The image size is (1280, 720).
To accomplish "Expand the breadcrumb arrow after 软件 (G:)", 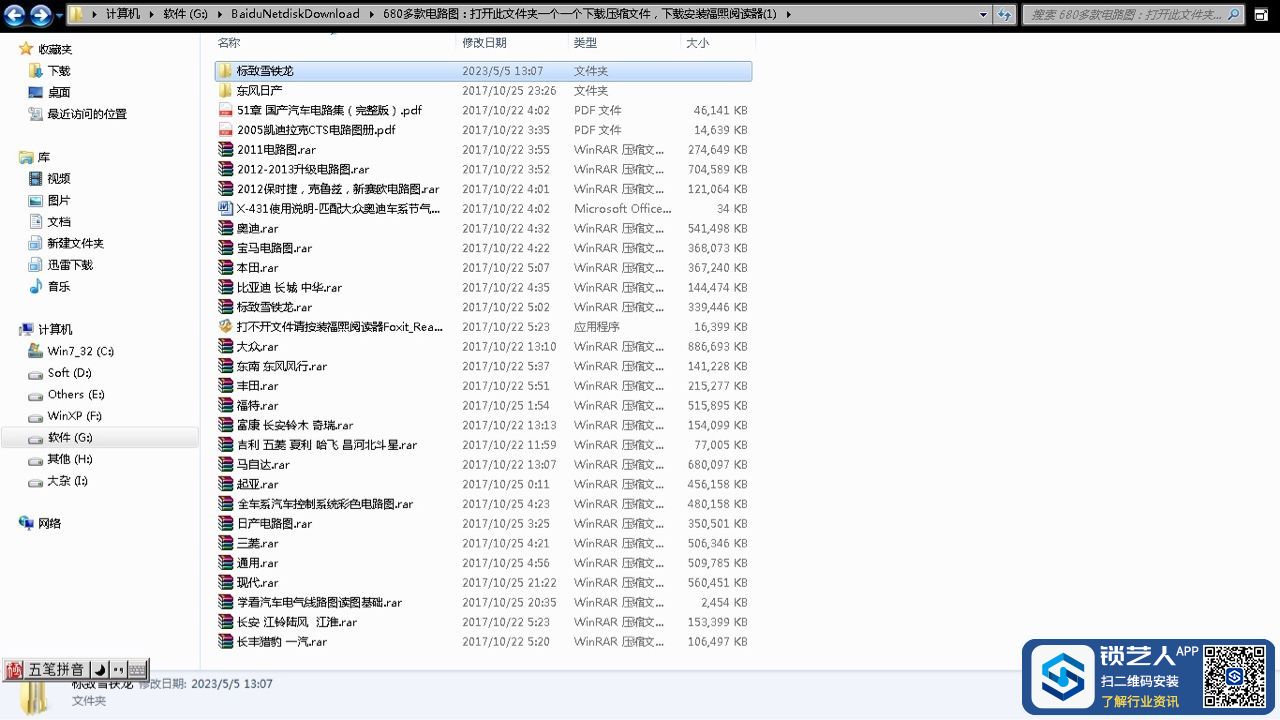I will click(x=220, y=14).
